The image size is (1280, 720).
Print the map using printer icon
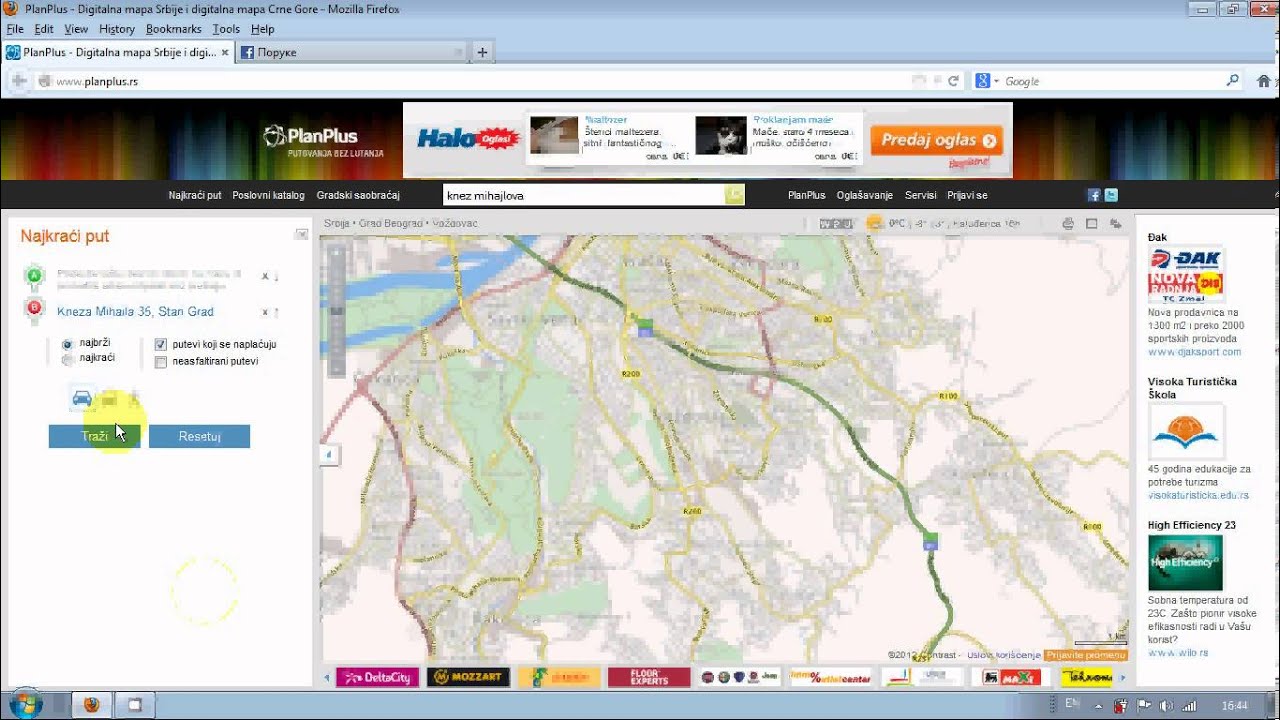coord(1067,223)
